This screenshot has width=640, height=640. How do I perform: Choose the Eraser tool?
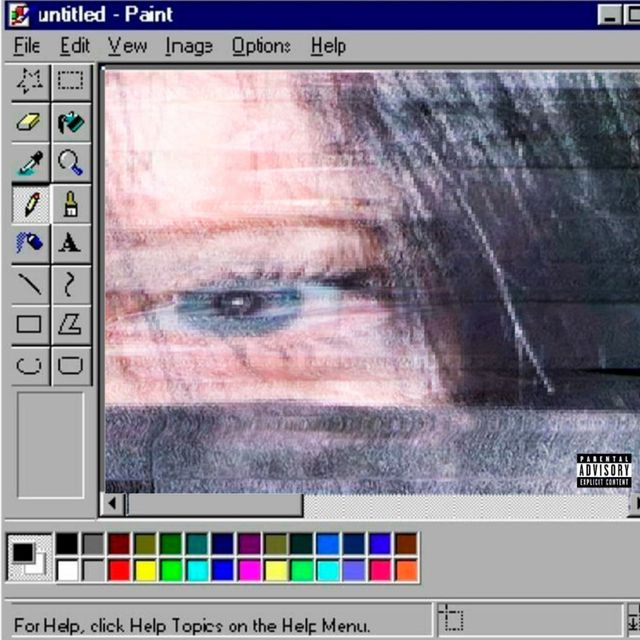click(x=30, y=123)
